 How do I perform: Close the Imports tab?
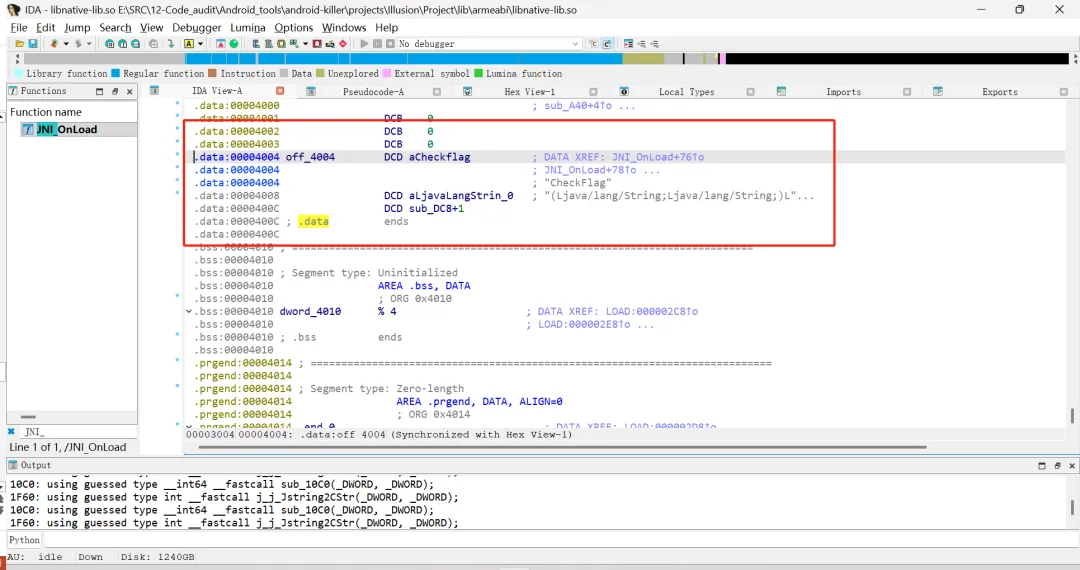[x=907, y=92]
